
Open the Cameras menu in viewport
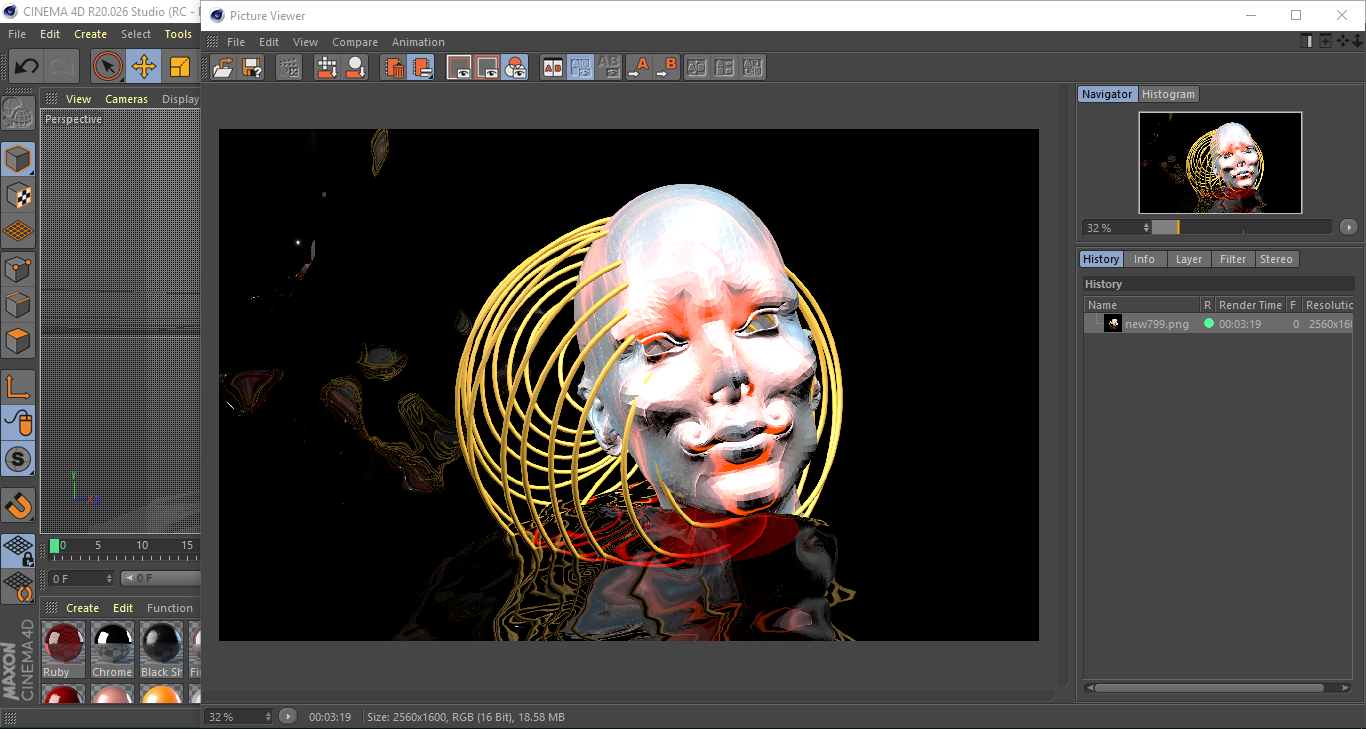pyautogui.click(x=126, y=99)
